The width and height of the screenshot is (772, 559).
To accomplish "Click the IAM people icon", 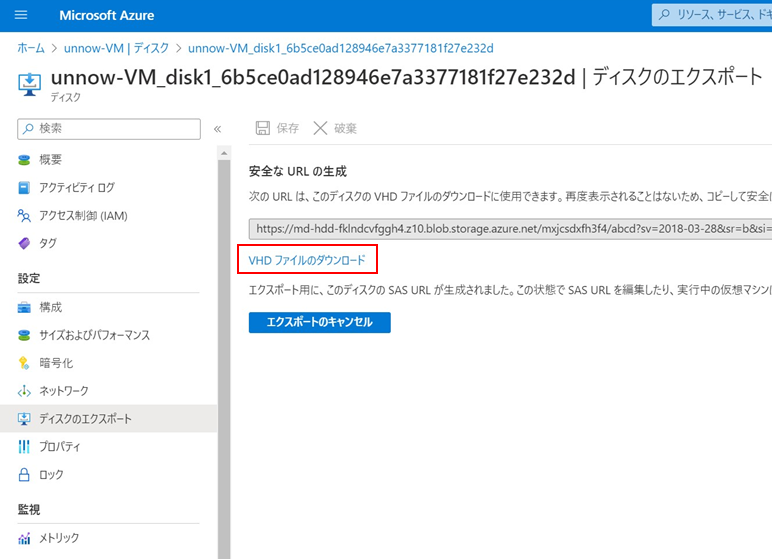I will tap(24, 216).
